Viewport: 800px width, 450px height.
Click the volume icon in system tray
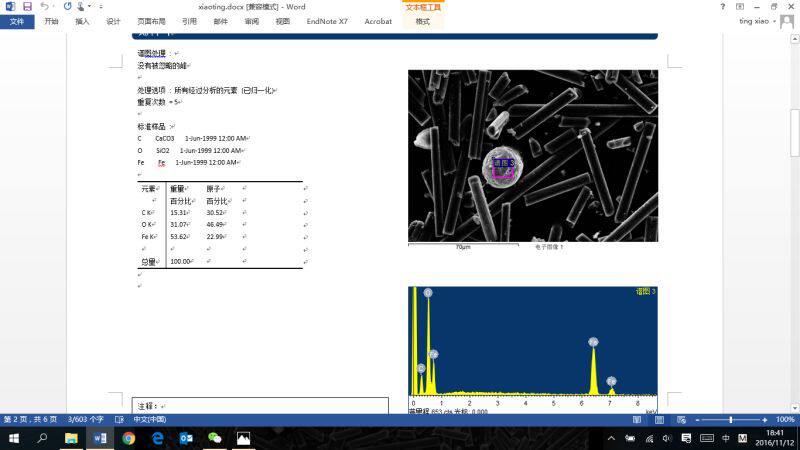pyautogui.click(x=667, y=438)
